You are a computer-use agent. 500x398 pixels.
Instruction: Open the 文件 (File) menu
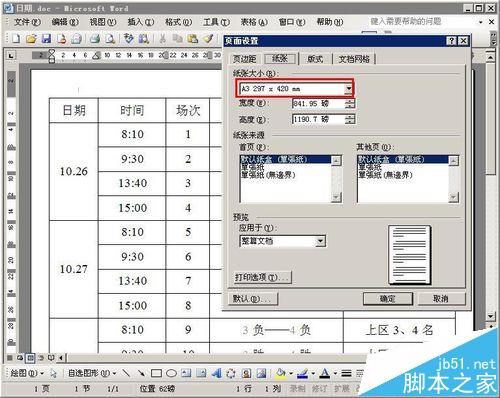tap(27, 22)
